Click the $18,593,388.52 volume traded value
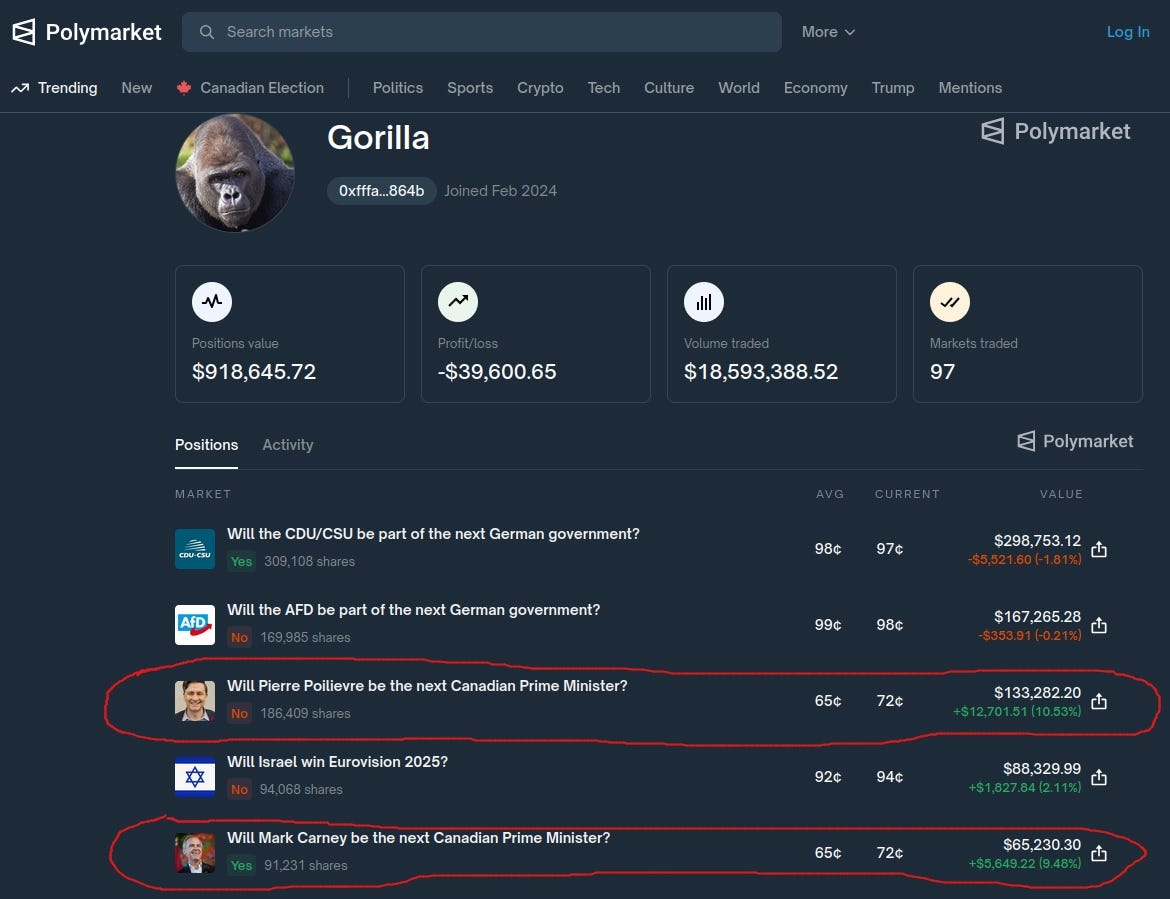Image resolution: width=1170 pixels, height=899 pixels. click(761, 372)
